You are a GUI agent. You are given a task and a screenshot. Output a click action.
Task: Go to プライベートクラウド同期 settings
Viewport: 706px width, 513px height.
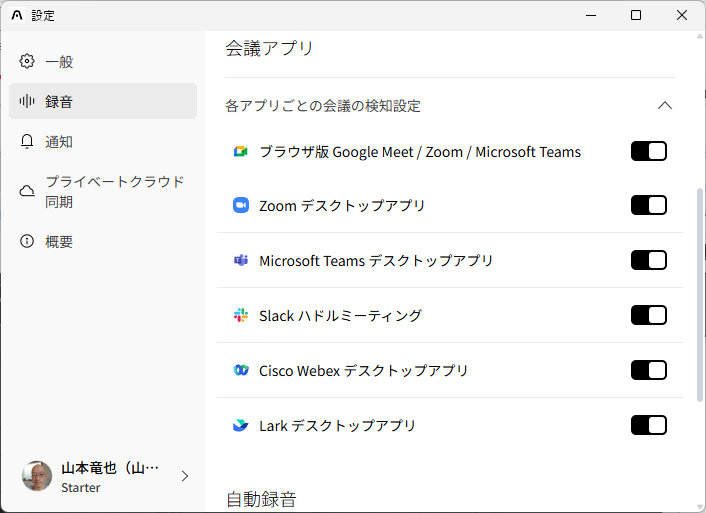pos(114,191)
